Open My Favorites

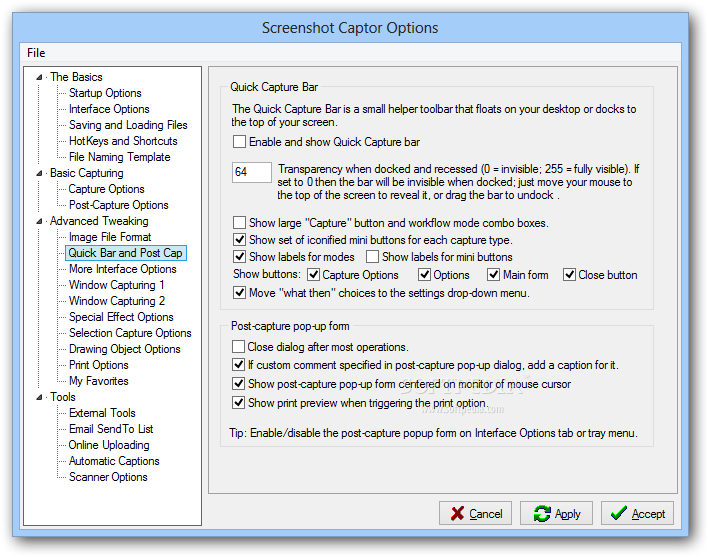(99, 381)
